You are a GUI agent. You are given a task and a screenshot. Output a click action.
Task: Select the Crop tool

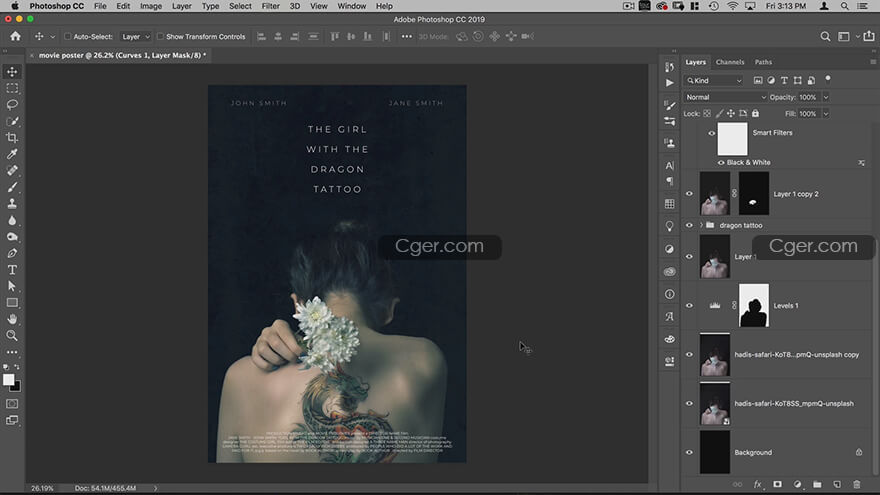tap(12, 138)
